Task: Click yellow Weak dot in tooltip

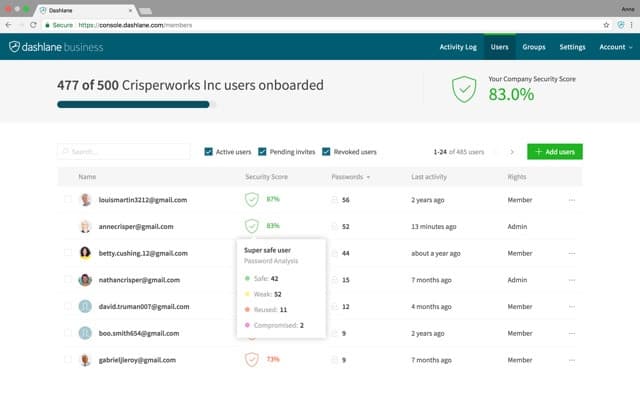Action: [247, 294]
